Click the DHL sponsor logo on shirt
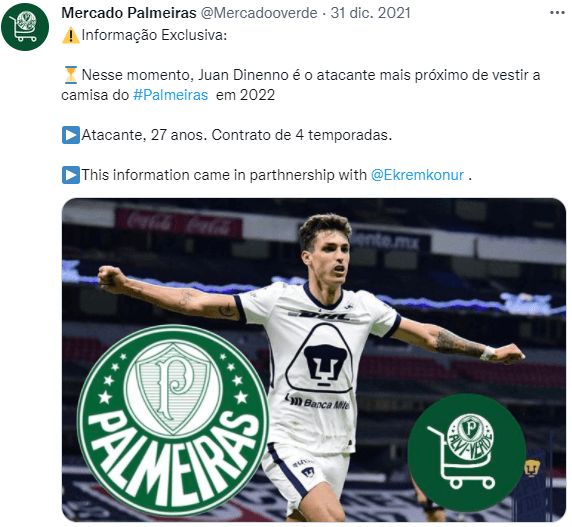This screenshot has height=527, width=572. point(325,314)
